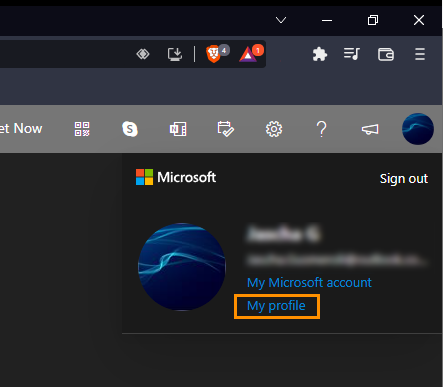This screenshot has width=443, height=387.
Task: Open the media playlist icon
Action: coord(352,54)
